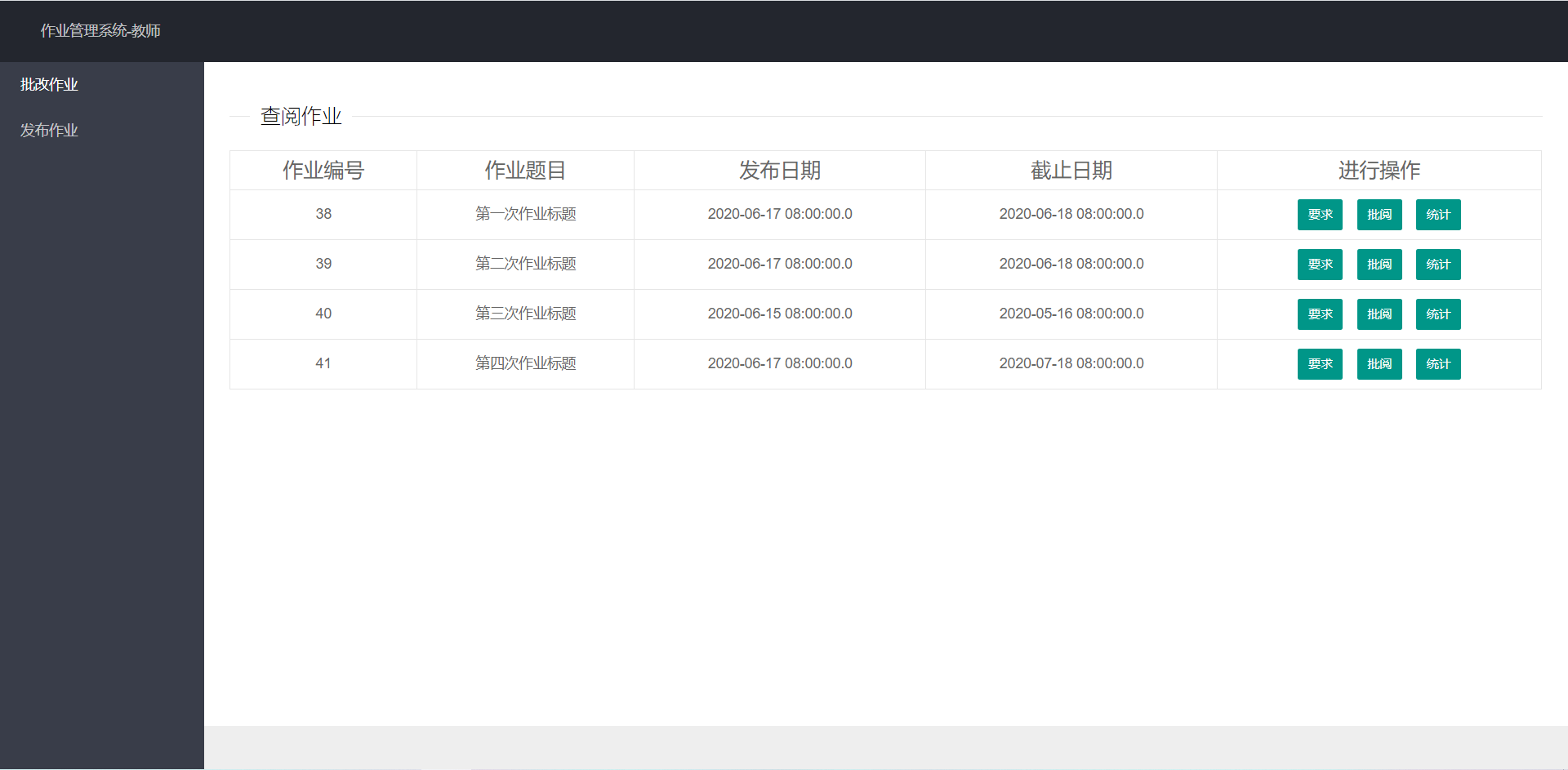Select the 第四次作业标题 cell
The image size is (1568, 770).
(525, 364)
